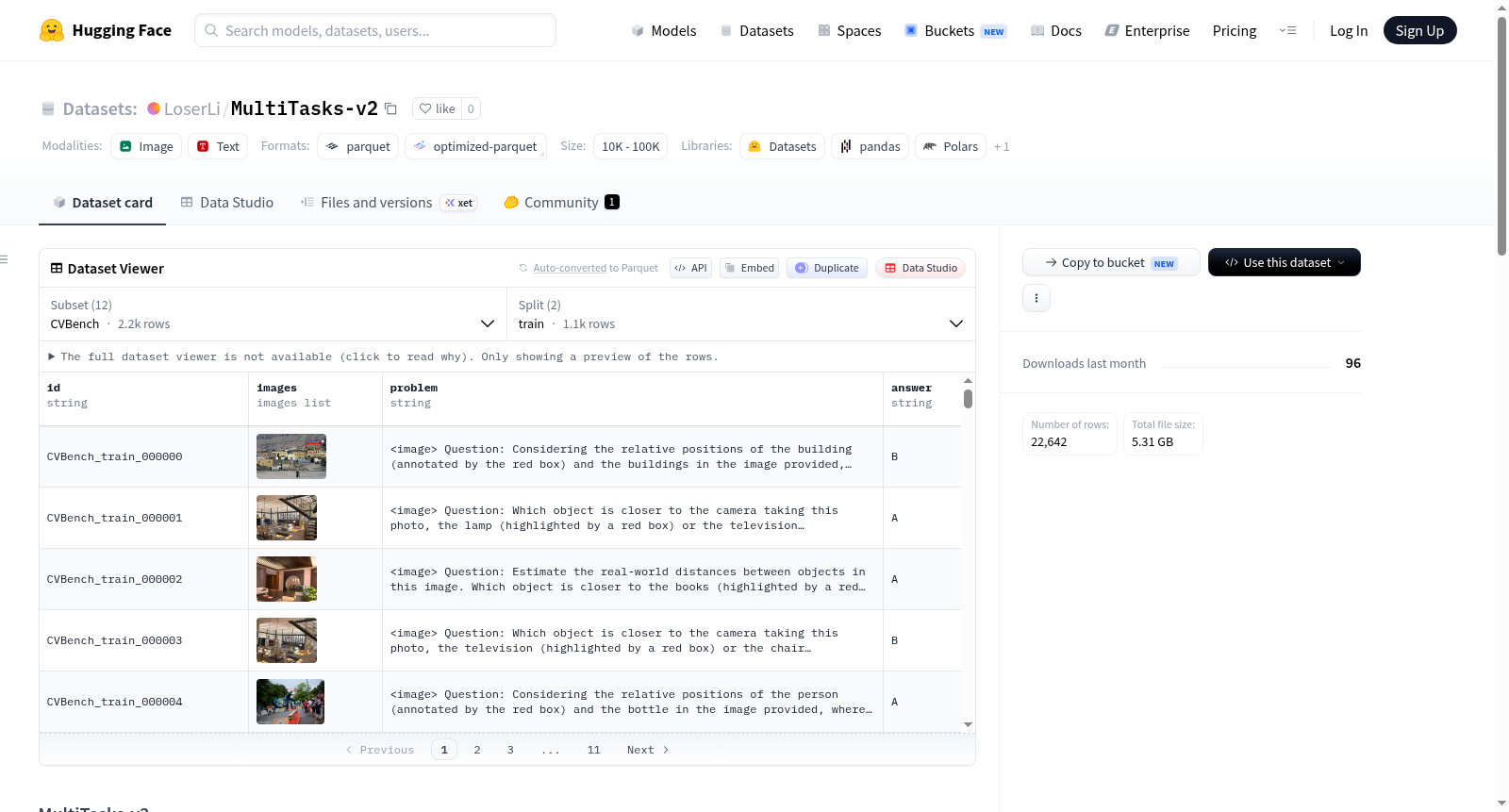Toggle the left sidebar collapse icon
The height and width of the screenshot is (812, 1509).
pos(4,258)
